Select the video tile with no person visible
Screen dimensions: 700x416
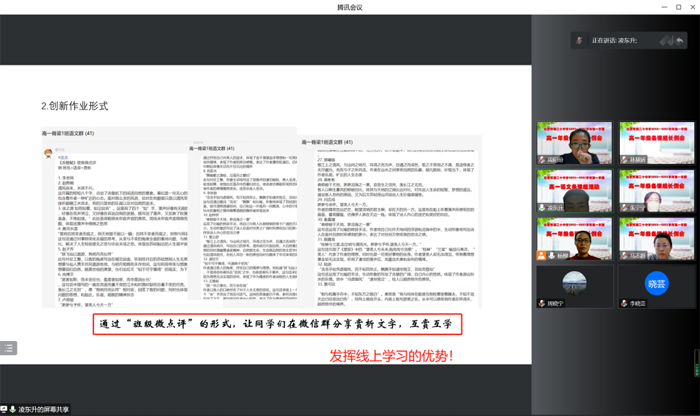657,143
